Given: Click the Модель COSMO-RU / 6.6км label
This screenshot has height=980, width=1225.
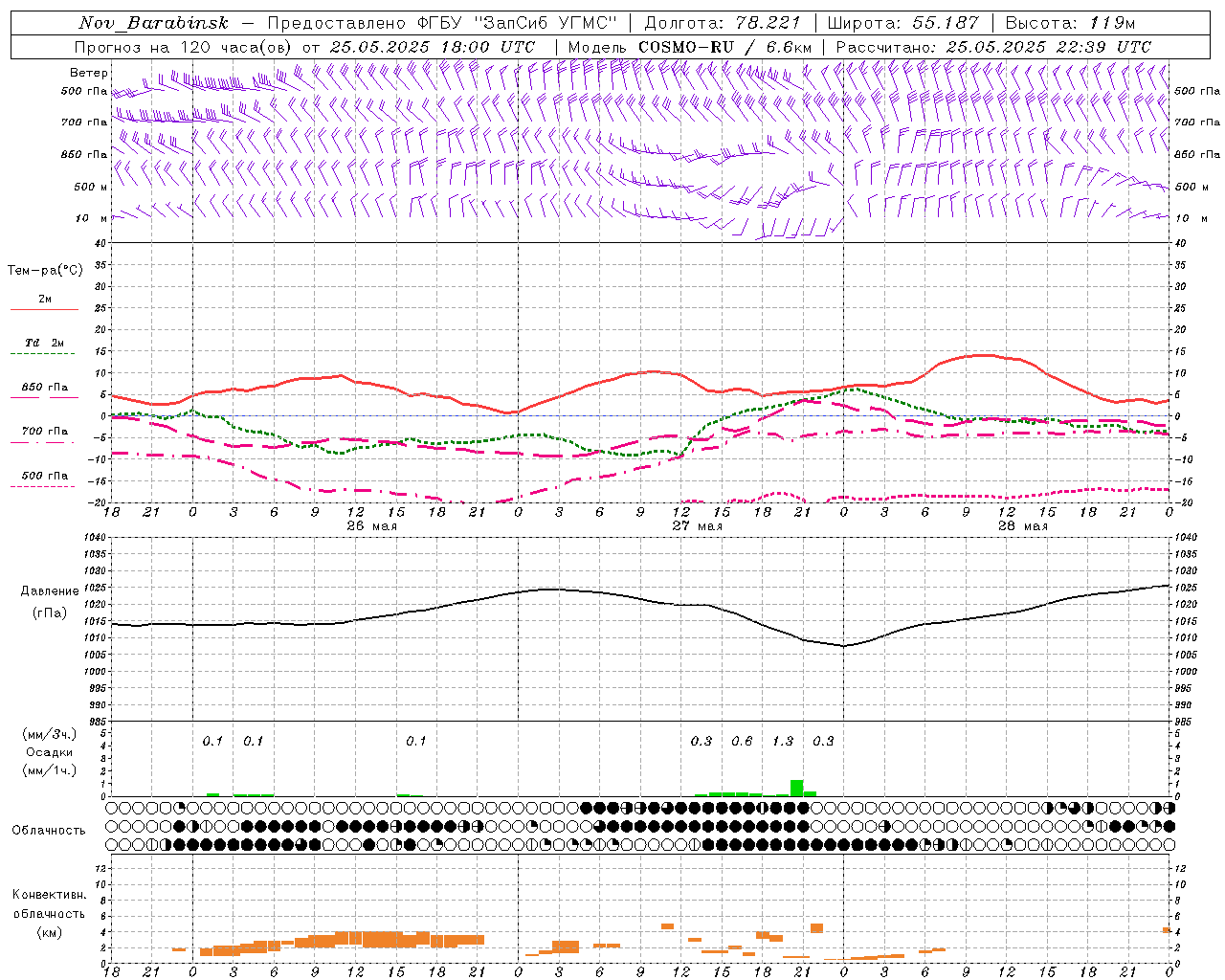Looking at the screenshot, I should [x=689, y=47].
